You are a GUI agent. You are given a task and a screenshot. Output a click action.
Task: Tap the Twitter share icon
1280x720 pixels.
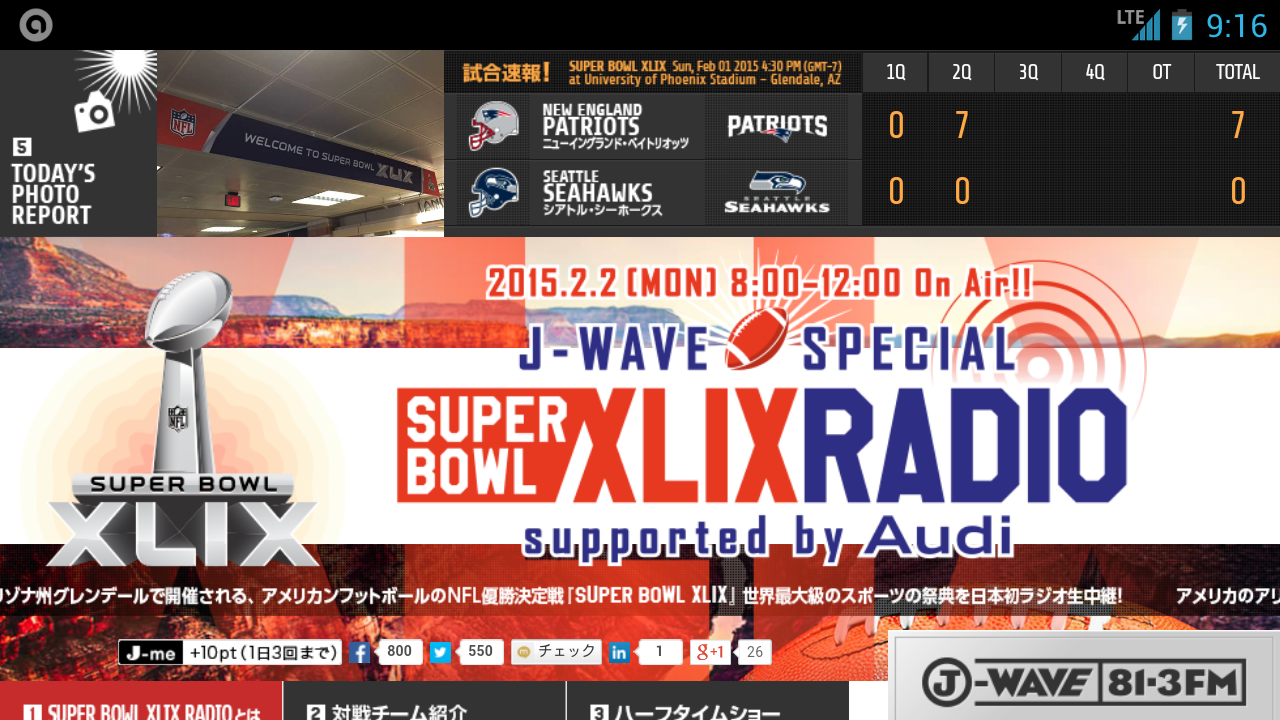tap(440, 652)
